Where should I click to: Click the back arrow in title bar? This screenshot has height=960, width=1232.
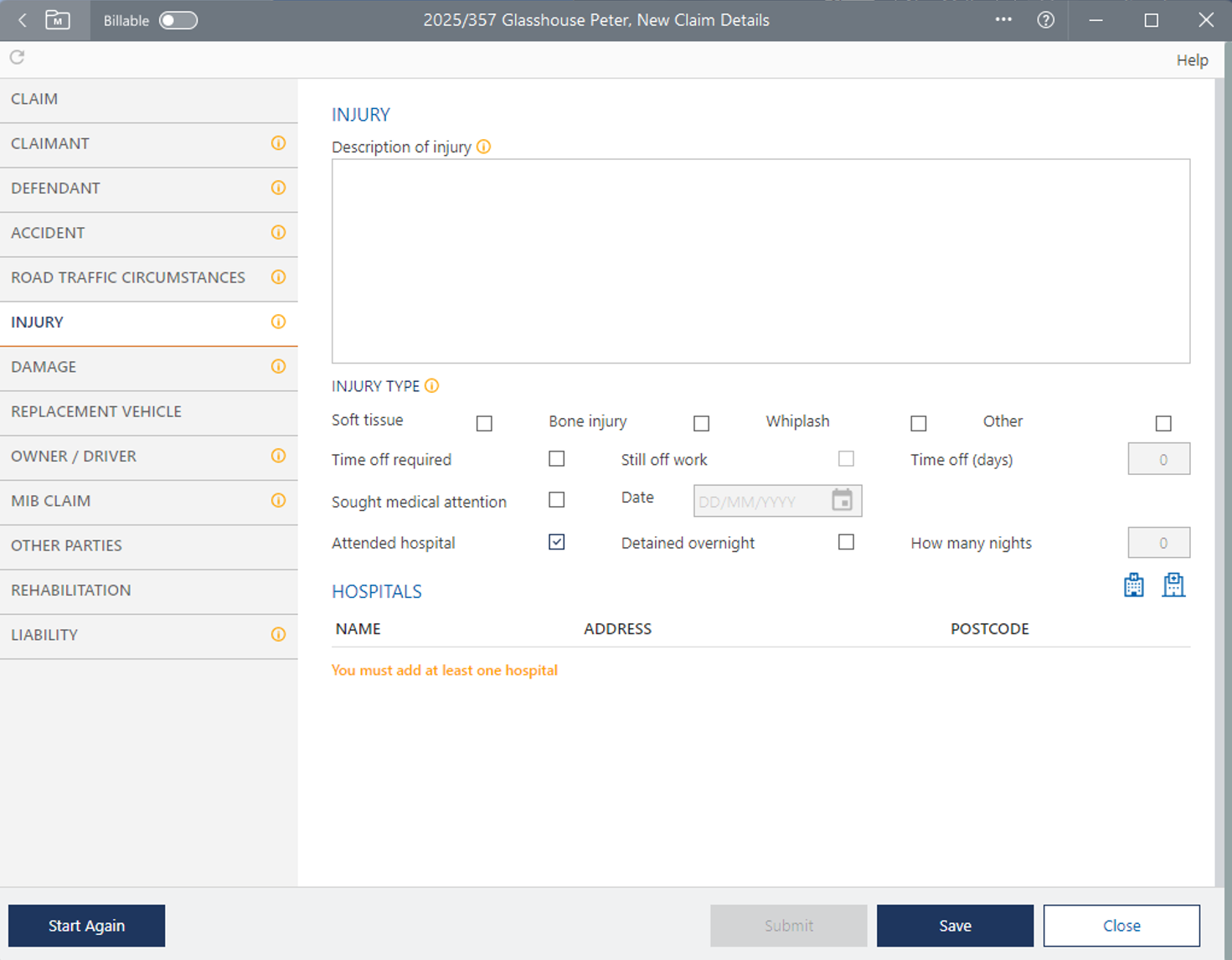click(x=23, y=20)
